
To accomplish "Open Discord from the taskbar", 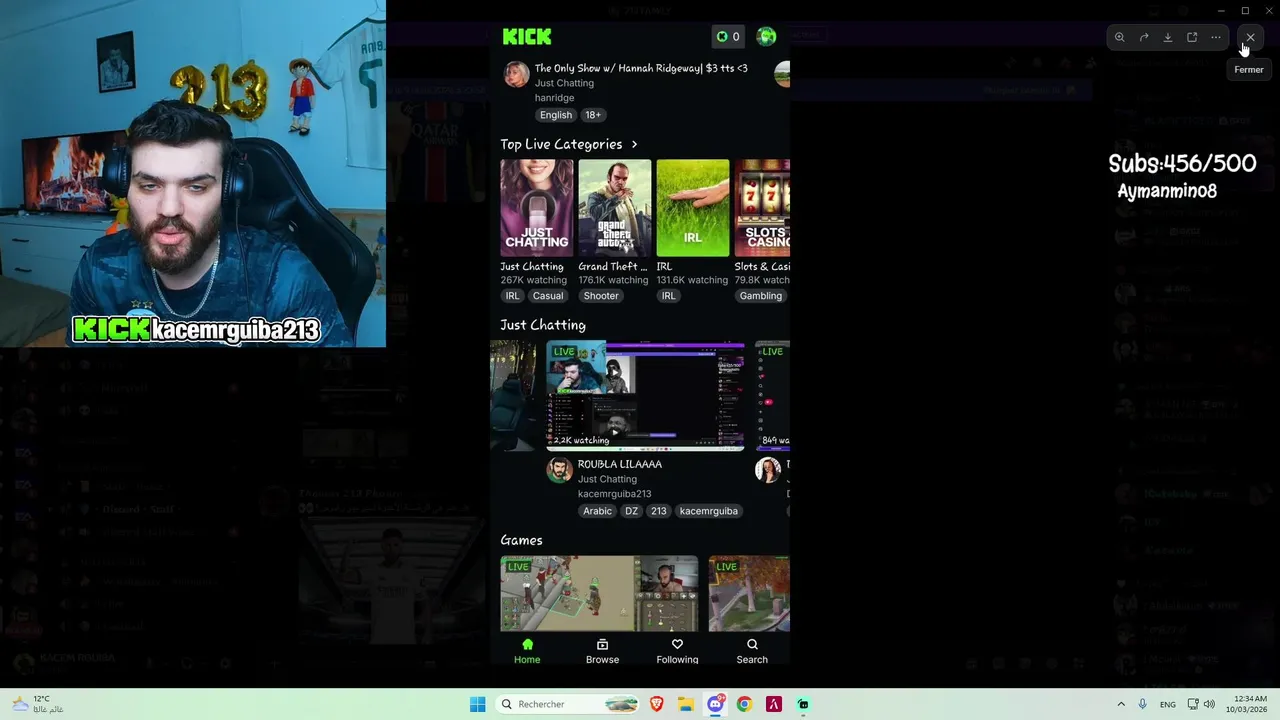I will (x=715, y=704).
